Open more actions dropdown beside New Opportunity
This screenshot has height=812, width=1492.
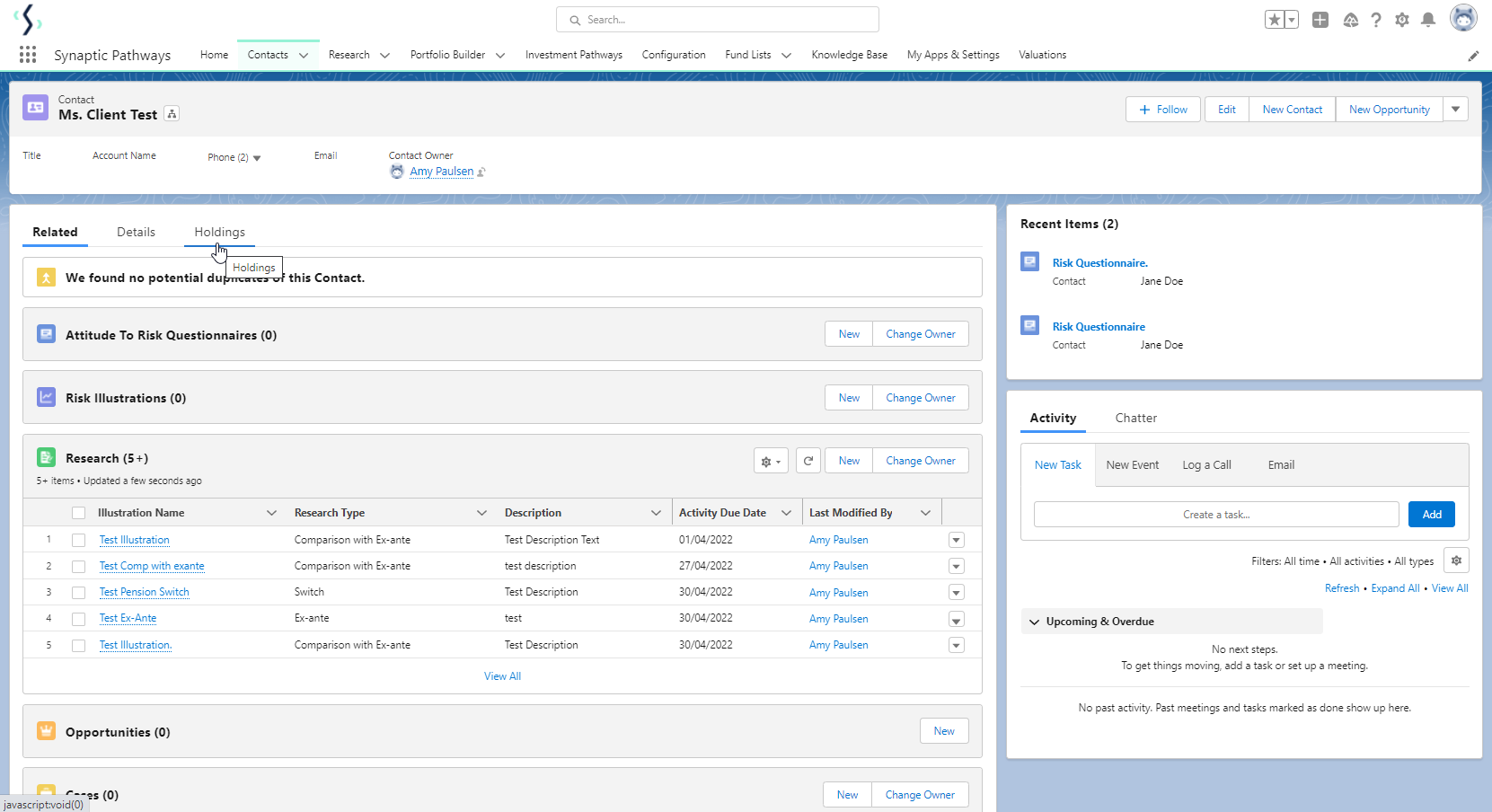(1455, 110)
